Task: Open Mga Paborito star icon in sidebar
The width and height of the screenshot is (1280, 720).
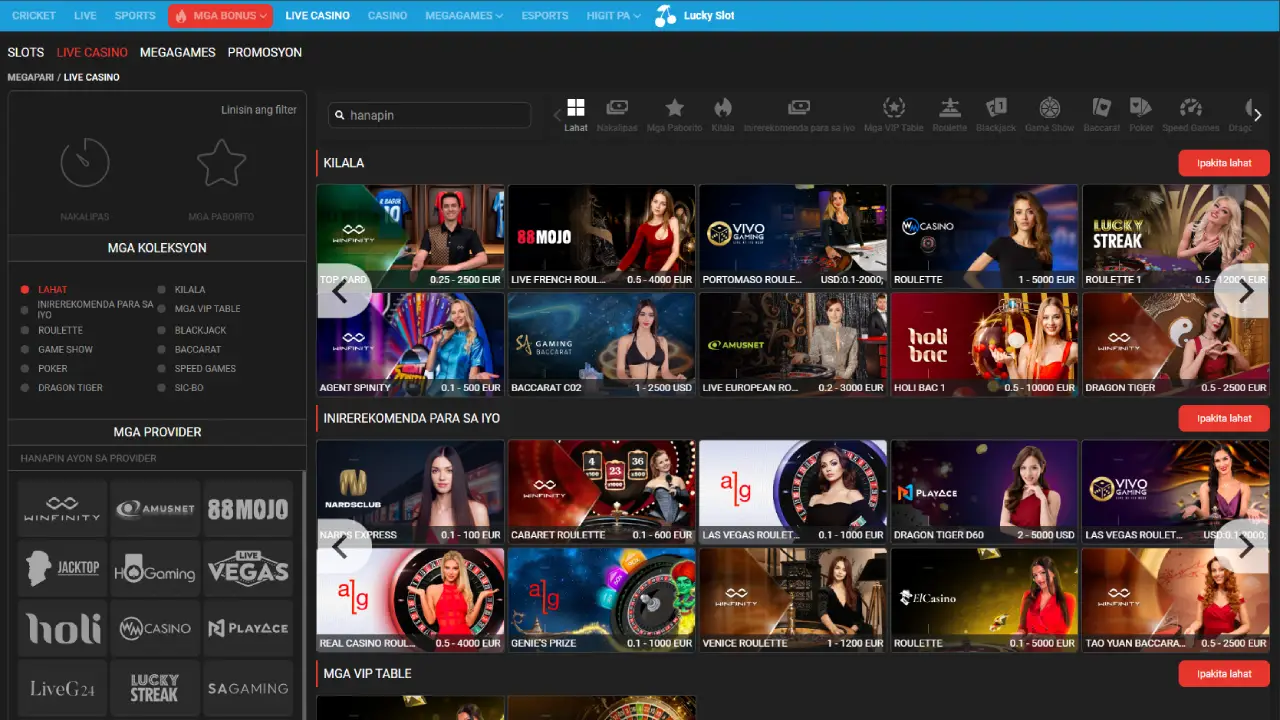Action: (221, 163)
